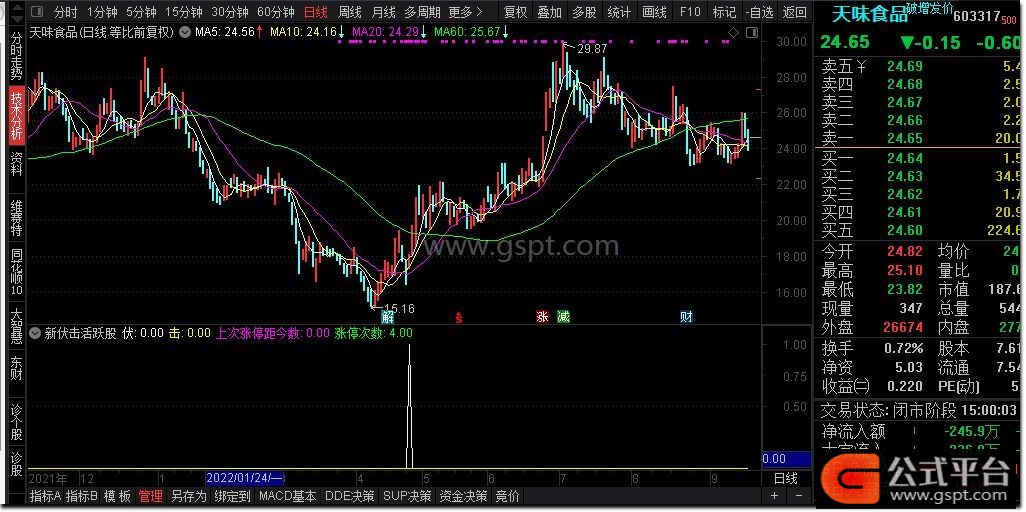This screenshot has width=1026, height=512.
Task: Select the 竞价 auction tab
Action: pyautogui.click(x=508, y=496)
